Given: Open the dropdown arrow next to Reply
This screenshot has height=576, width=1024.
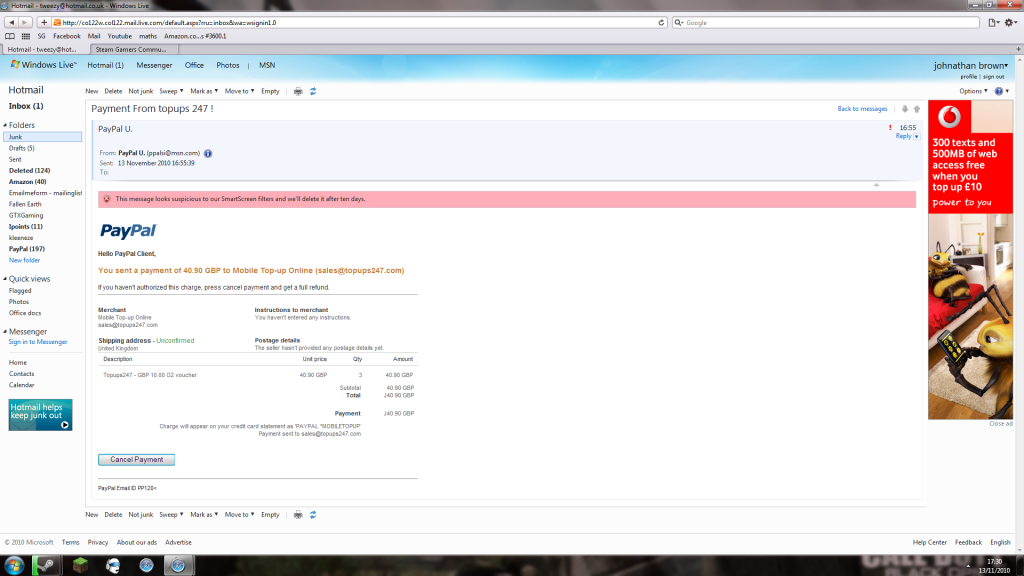Looking at the screenshot, I should (916, 136).
